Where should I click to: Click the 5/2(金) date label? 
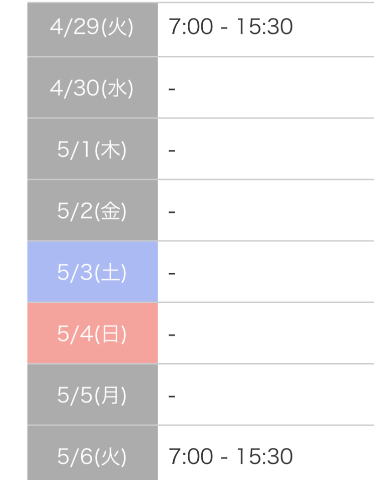tap(92, 211)
